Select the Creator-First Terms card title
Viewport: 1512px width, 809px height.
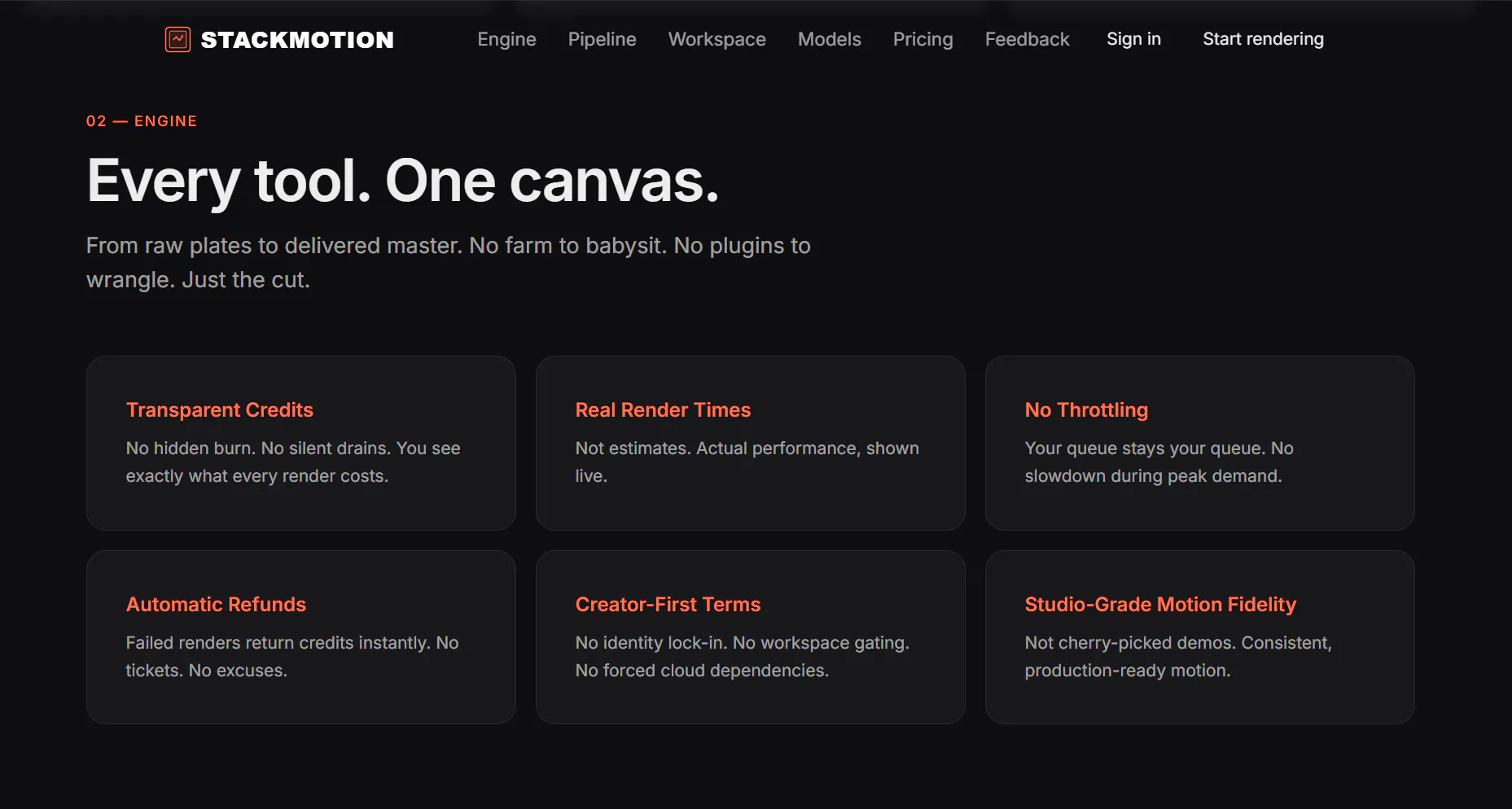pyautogui.click(x=668, y=604)
